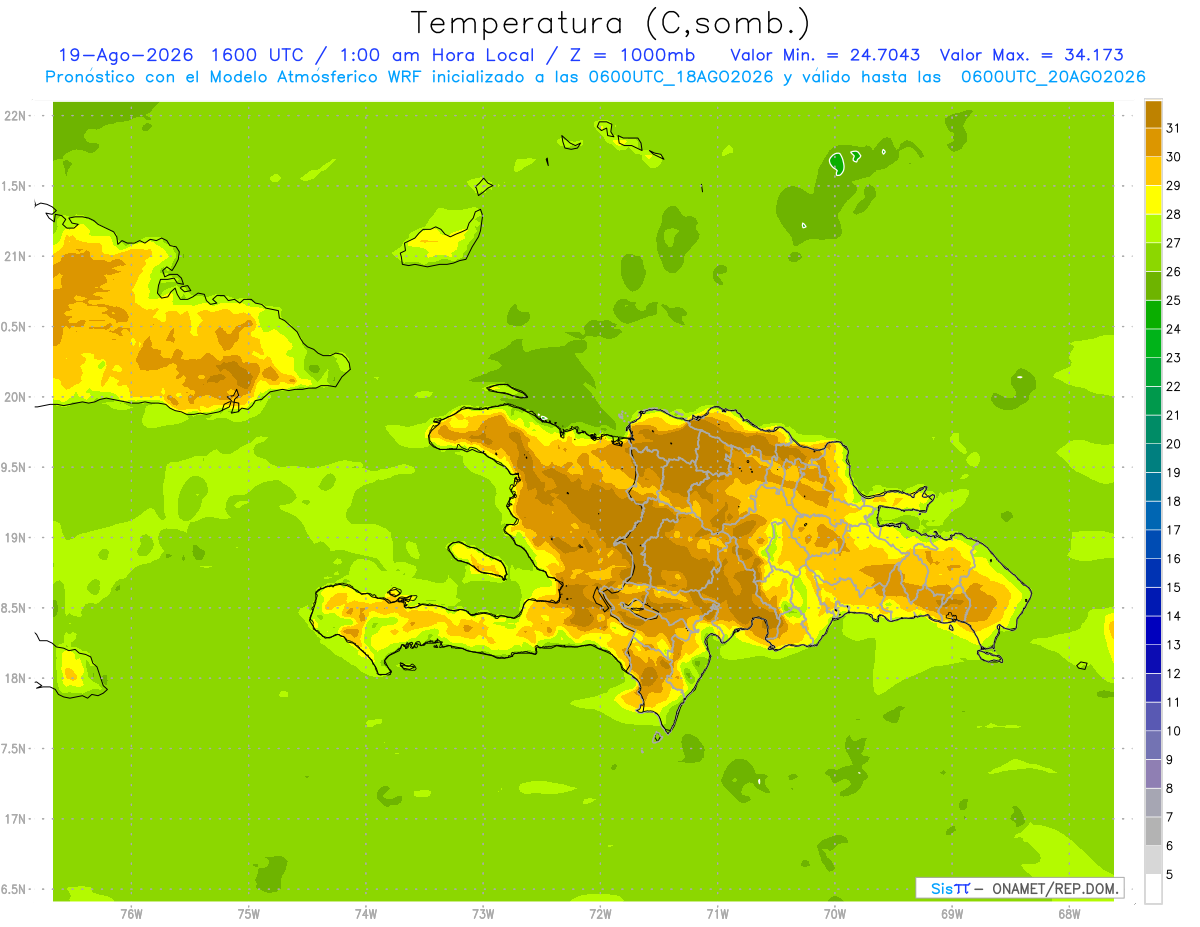This screenshot has width=1200, height=927.
Task: Click the "69W" longitude axis label
Action: (x=952, y=913)
